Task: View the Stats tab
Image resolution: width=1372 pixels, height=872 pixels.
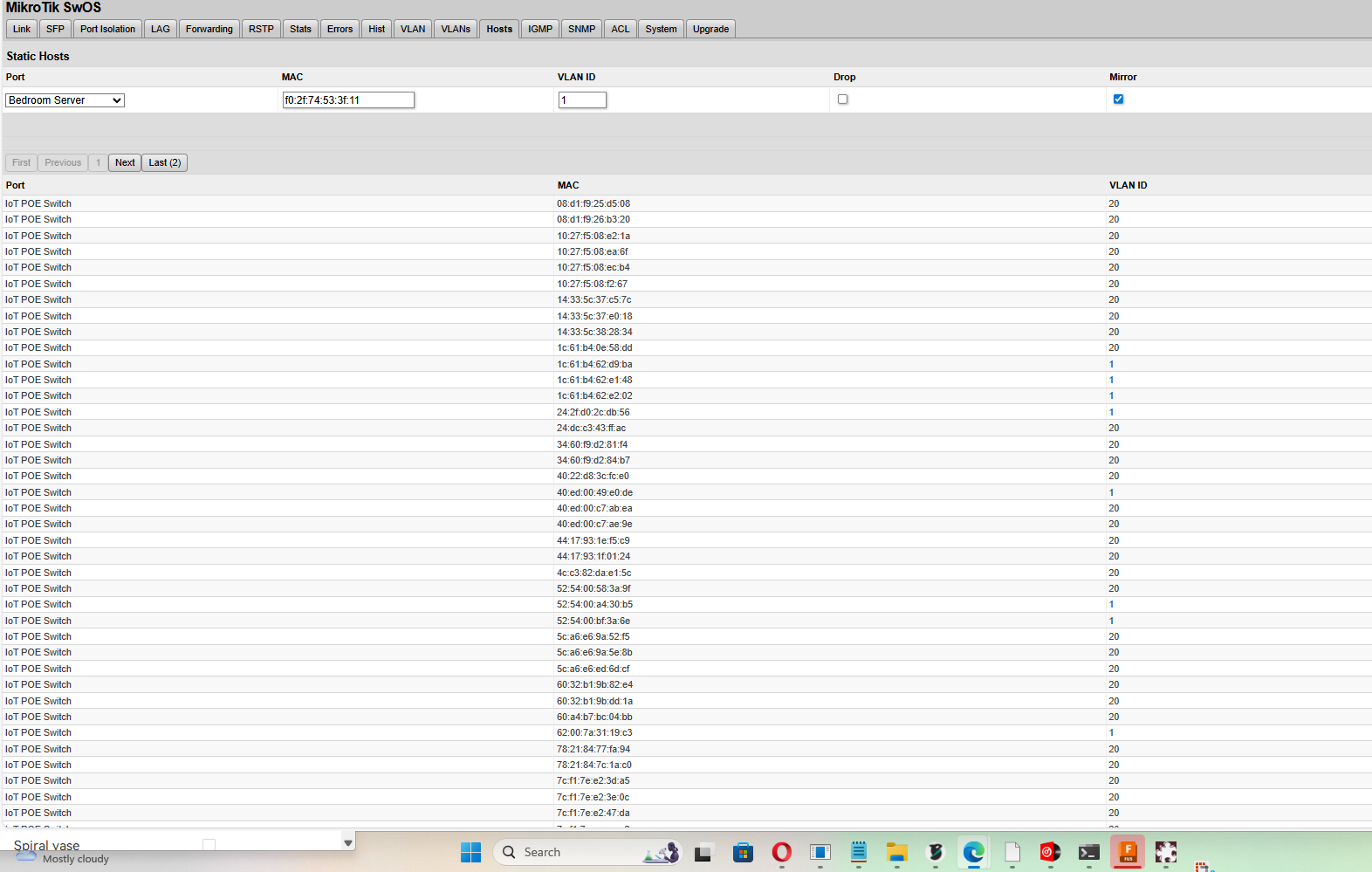Action: 300,29
